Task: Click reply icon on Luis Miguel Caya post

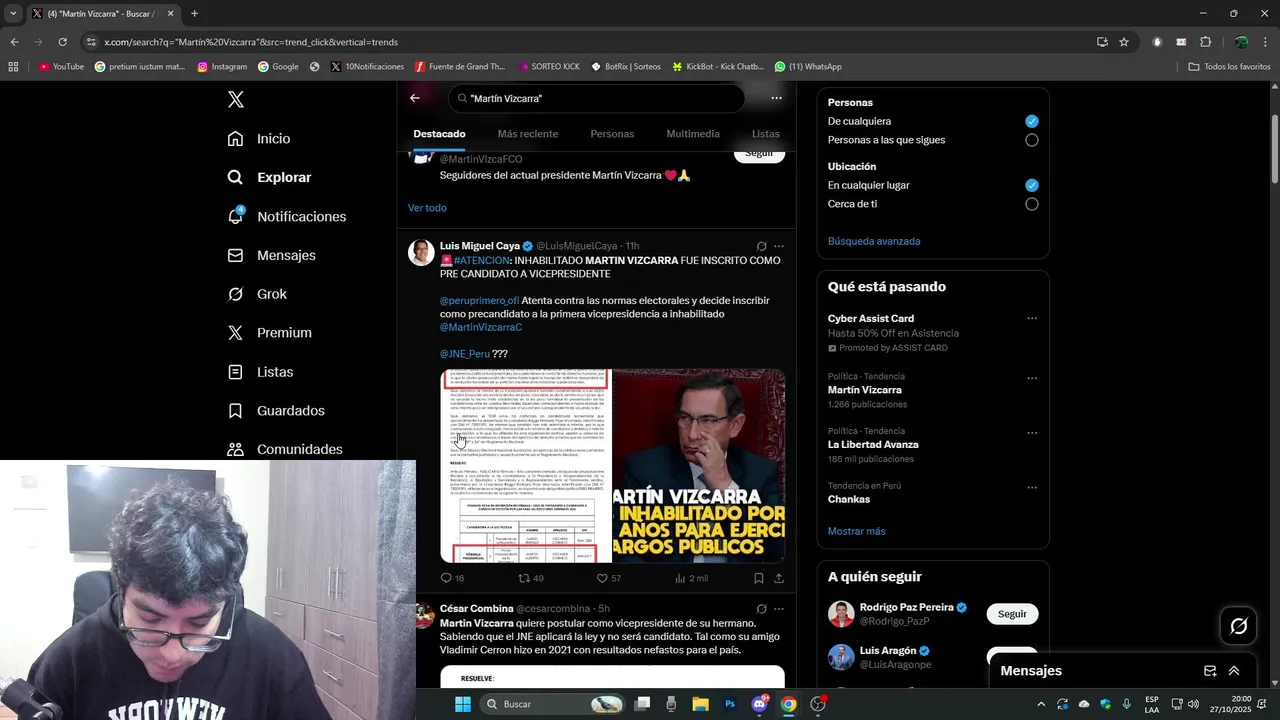Action: click(x=446, y=578)
